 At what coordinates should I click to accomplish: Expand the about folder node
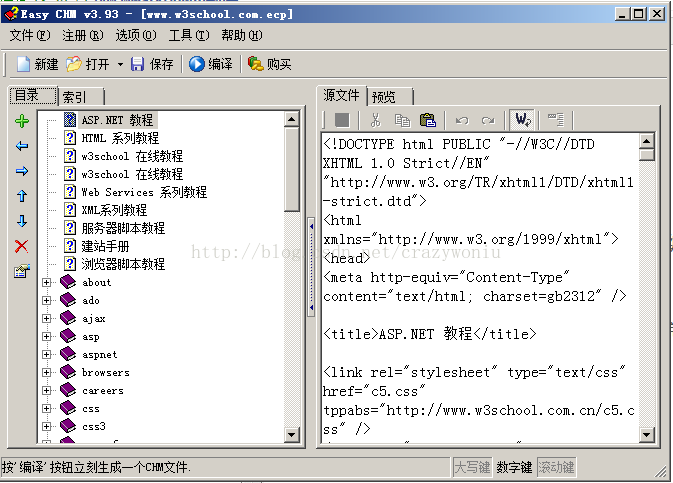[x=46, y=283]
